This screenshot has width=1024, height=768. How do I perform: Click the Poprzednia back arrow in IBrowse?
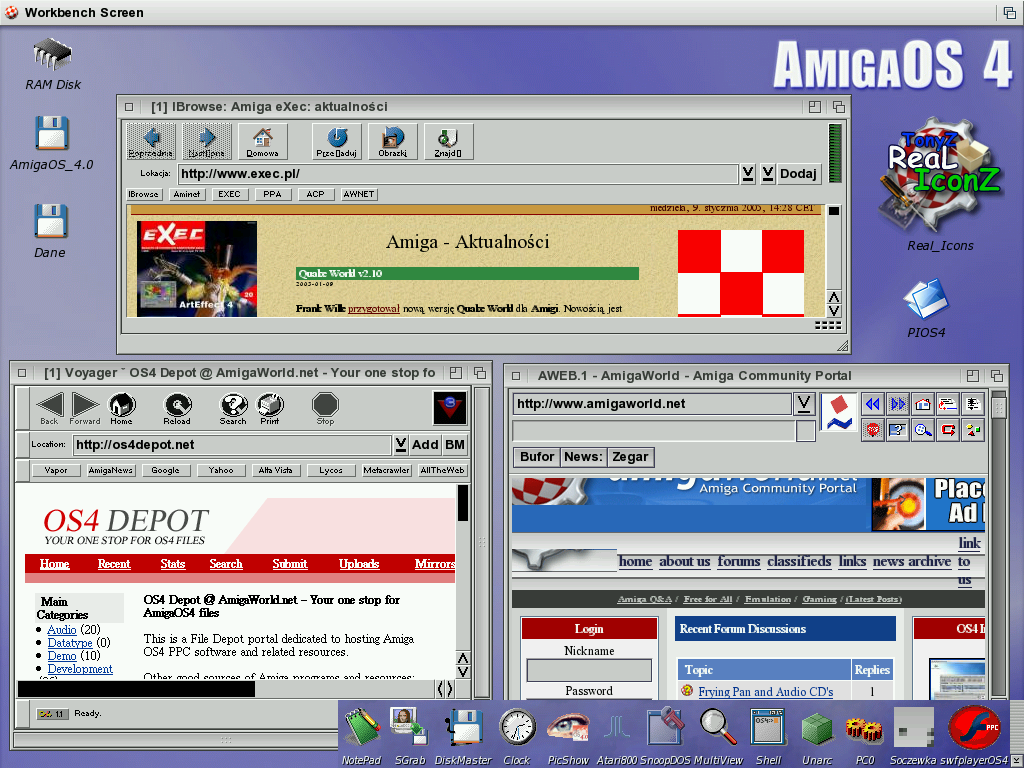[x=151, y=141]
